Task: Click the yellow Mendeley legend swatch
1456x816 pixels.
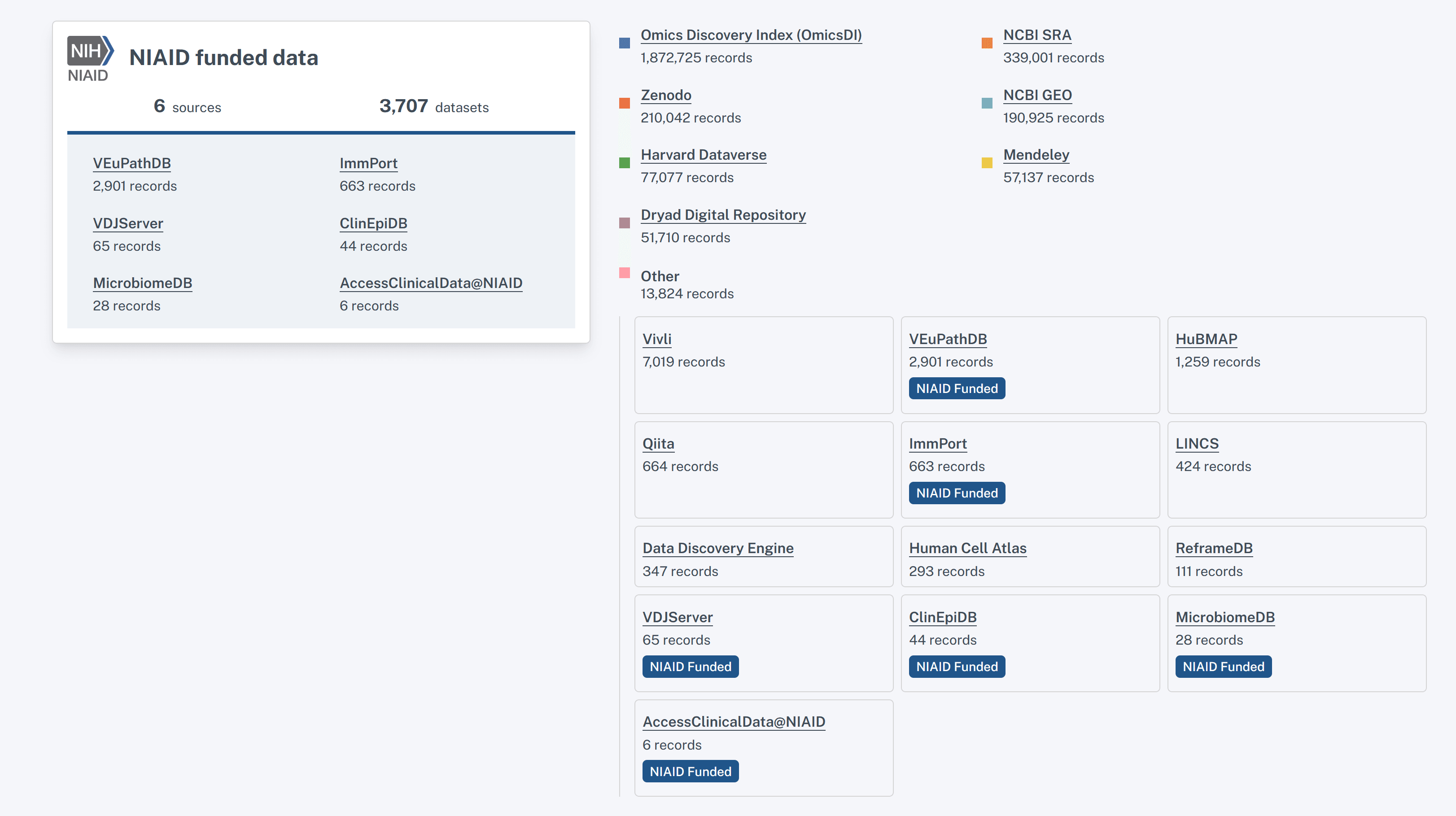Action: (x=987, y=163)
